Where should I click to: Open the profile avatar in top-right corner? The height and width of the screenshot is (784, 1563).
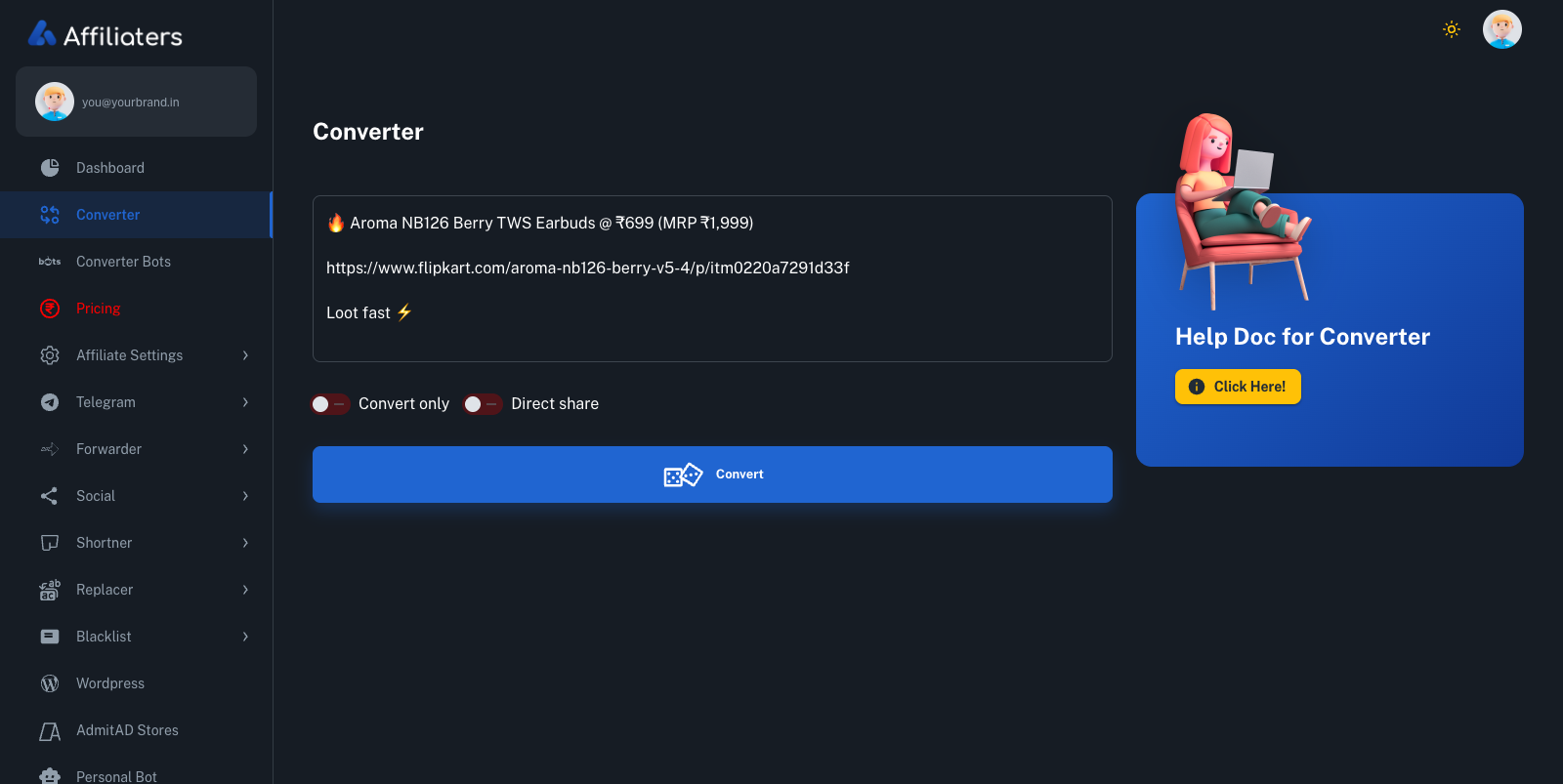coord(1502,29)
